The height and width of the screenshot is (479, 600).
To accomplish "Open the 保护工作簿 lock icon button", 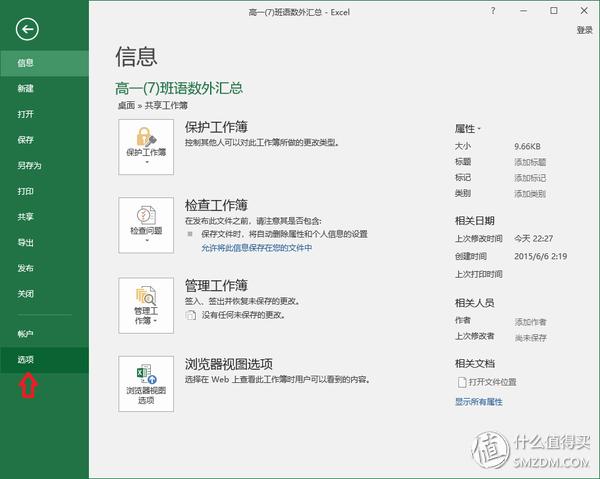I will coord(146,147).
